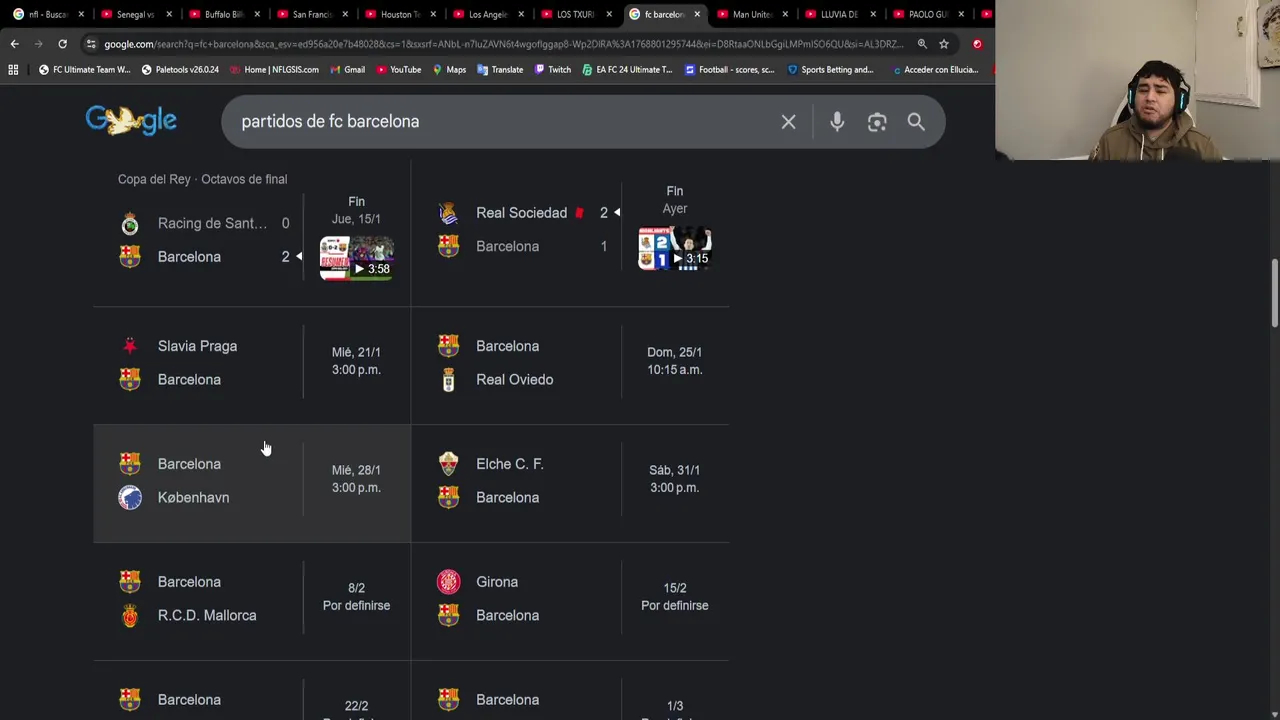Open the Barcelona vs København match
Viewport: 1280px width, 720px height.
(x=252, y=483)
